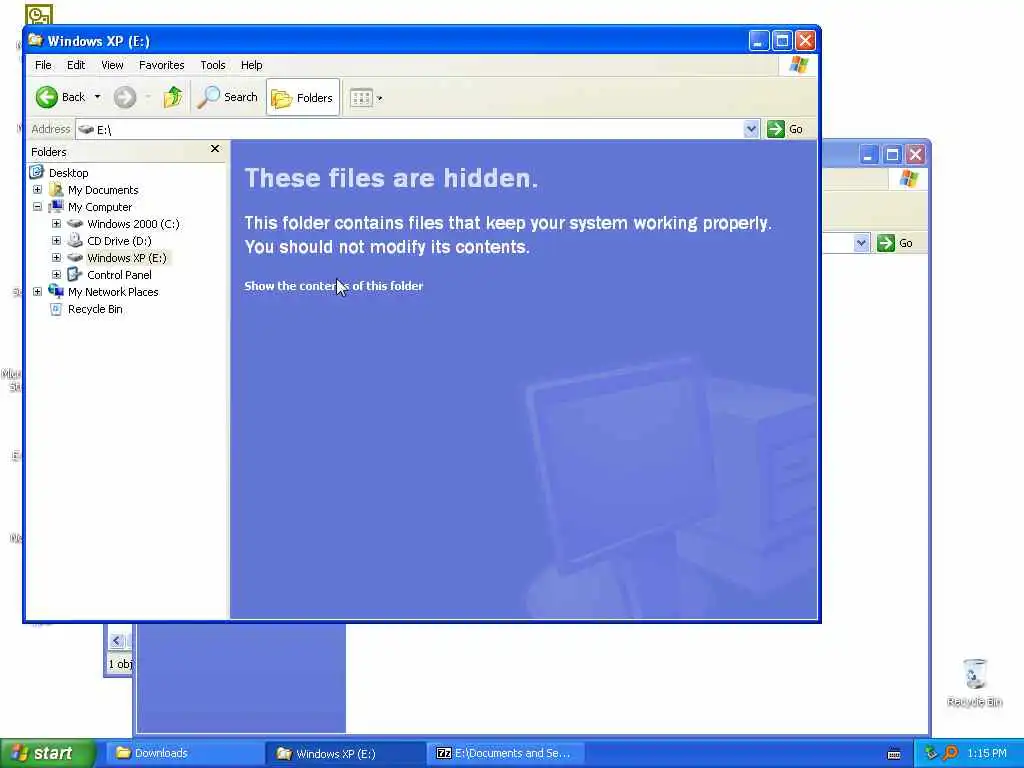The height and width of the screenshot is (768, 1024).
Task: Maximize the background Explorer window
Action: click(x=892, y=155)
